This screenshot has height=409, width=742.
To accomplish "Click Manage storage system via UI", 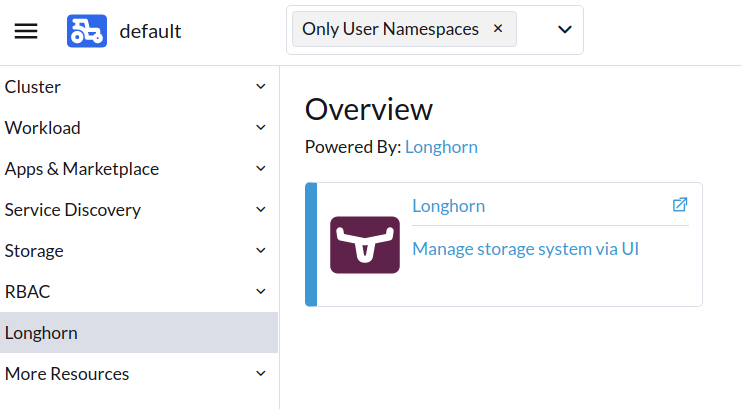I will [525, 248].
